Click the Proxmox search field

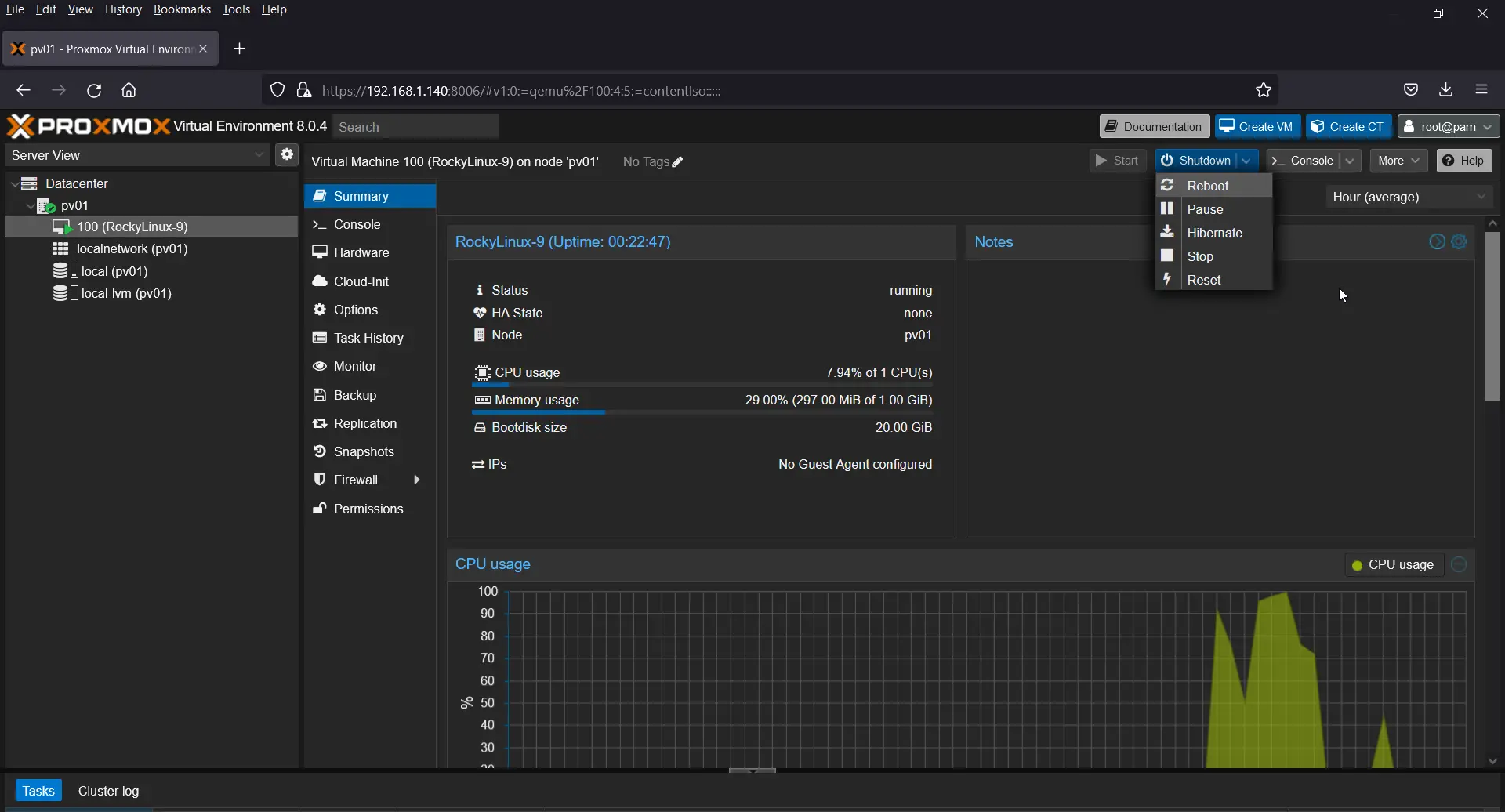point(415,127)
